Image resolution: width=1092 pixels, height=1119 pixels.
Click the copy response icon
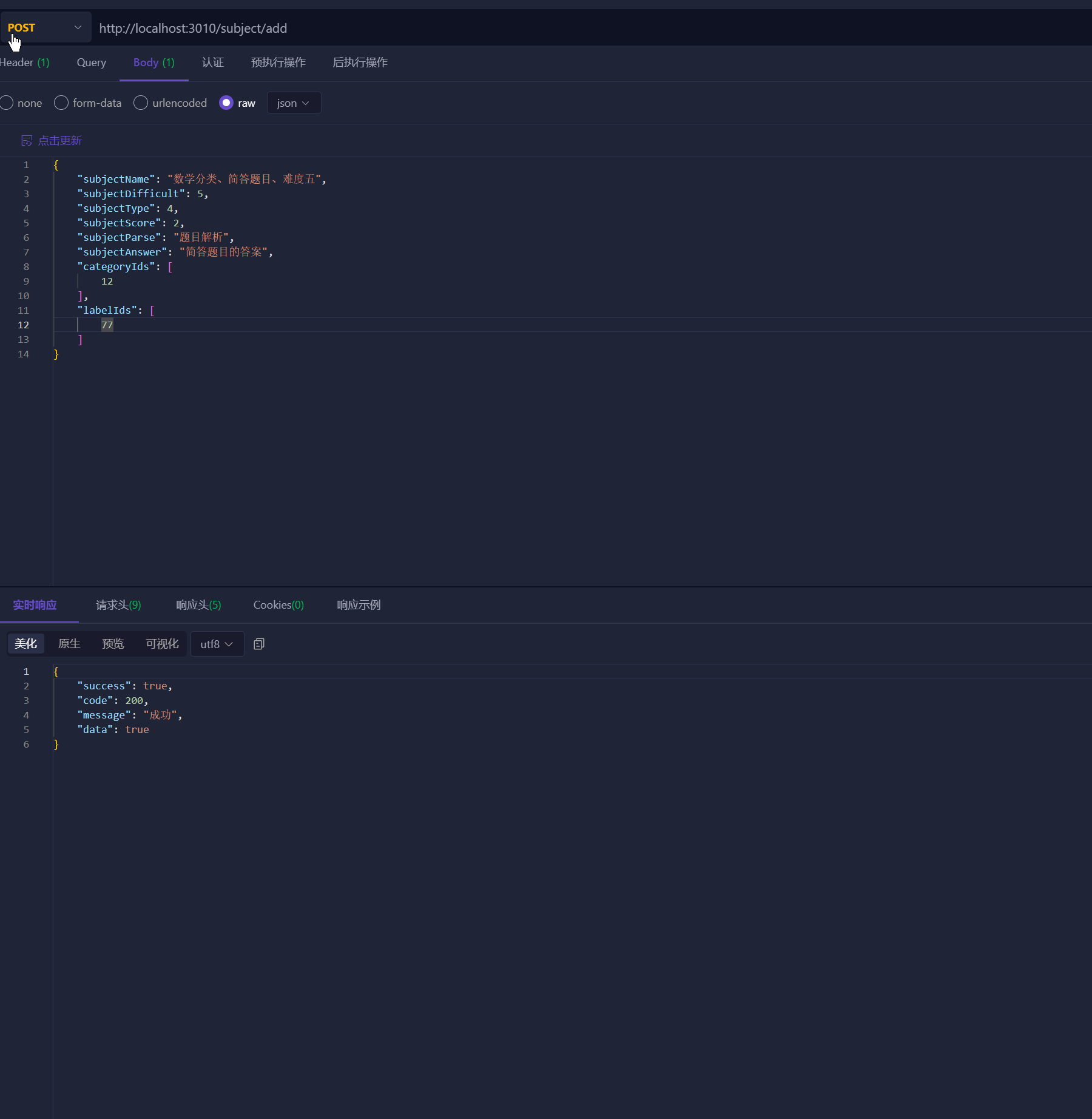[x=259, y=644]
